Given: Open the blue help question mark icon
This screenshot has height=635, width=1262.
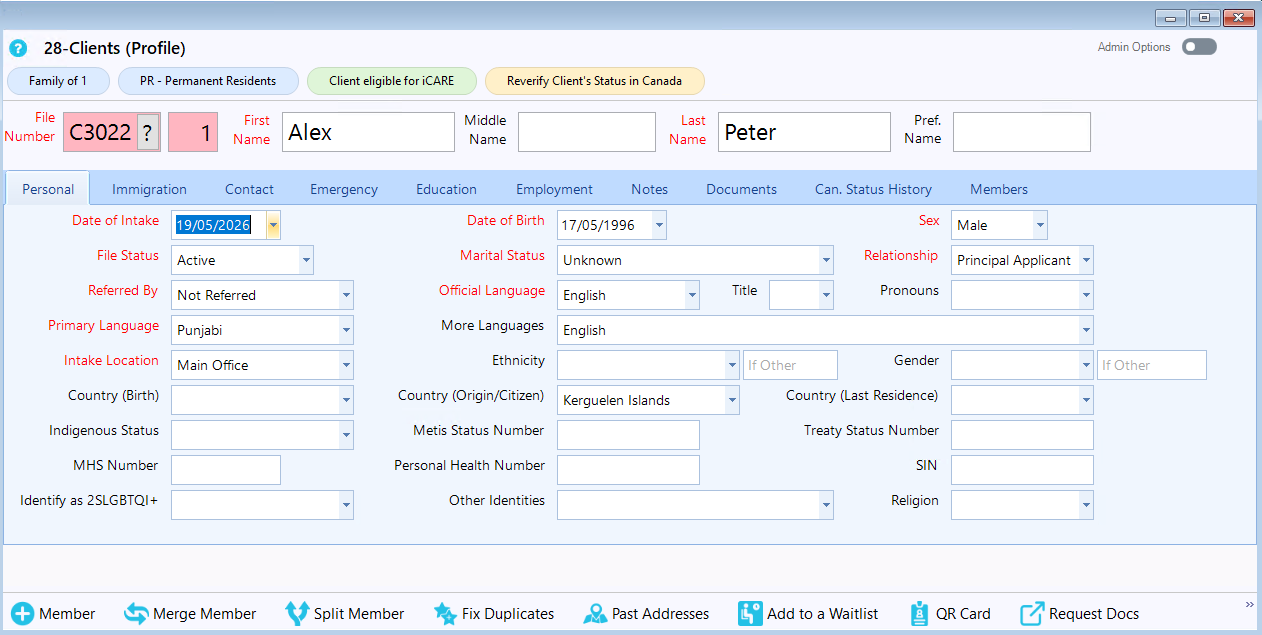Looking at the screenshot, I should click(18, 48).
